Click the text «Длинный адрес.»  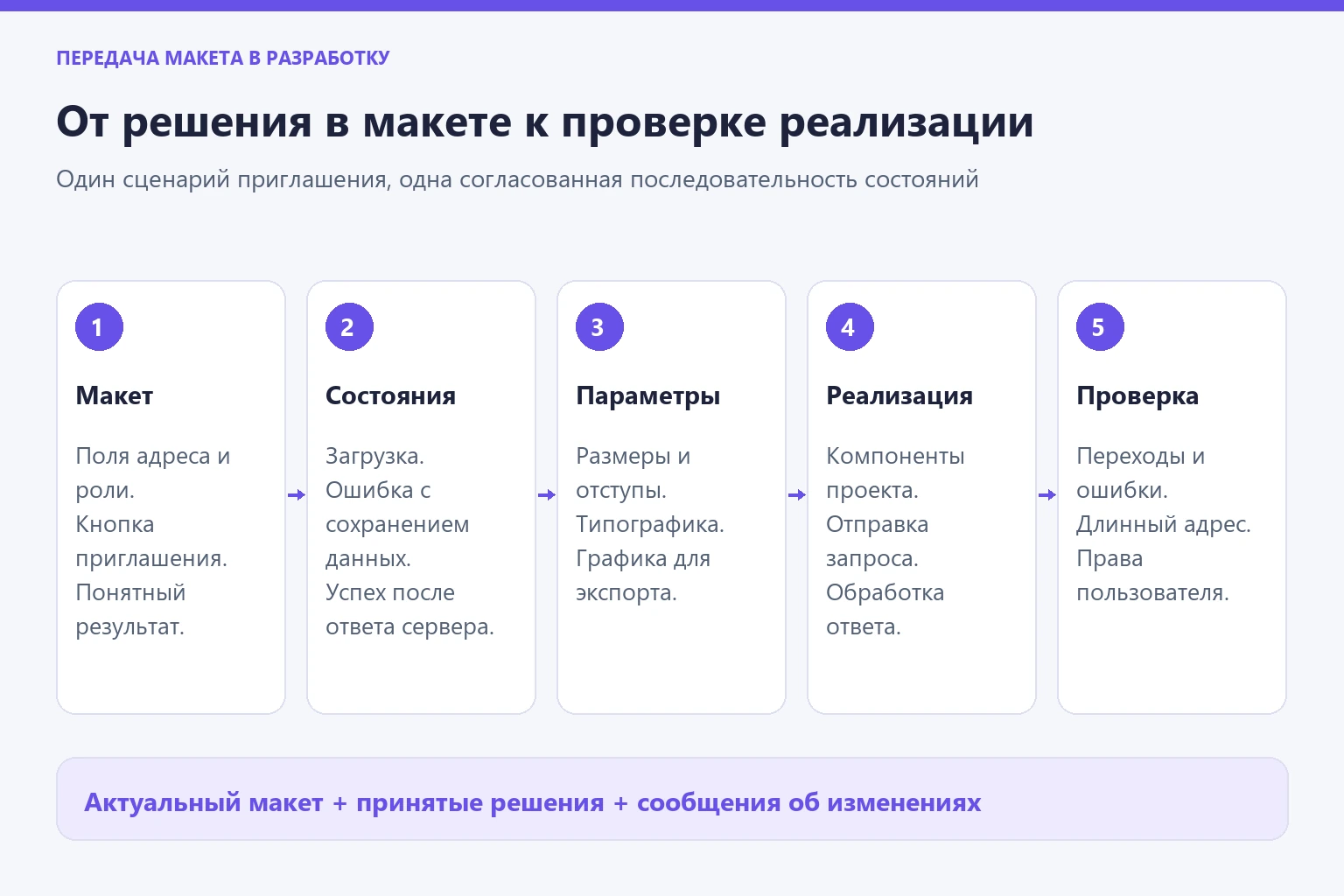(1164, 525)
